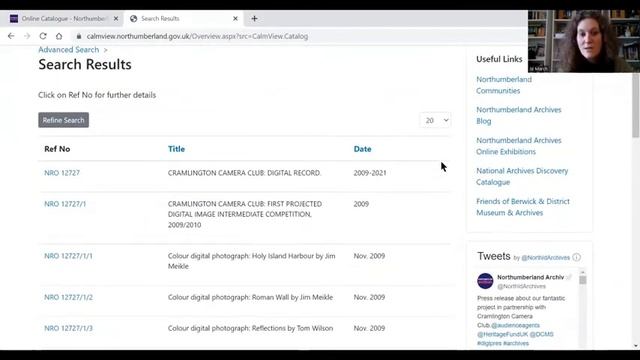
Task: Click the Search Results heading
Action: point(85,64)
